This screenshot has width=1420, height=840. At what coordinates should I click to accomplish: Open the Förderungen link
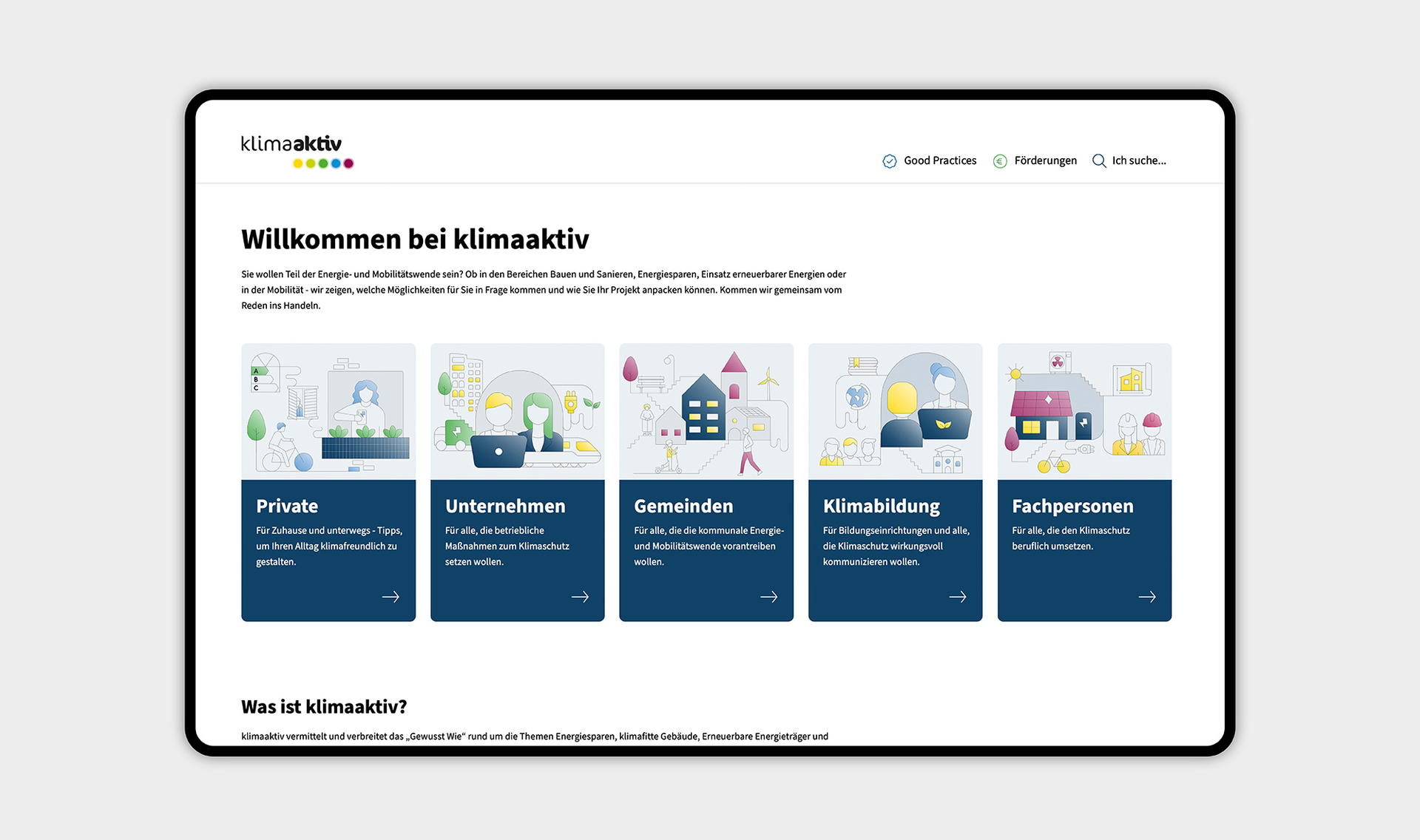(1045, 160)
